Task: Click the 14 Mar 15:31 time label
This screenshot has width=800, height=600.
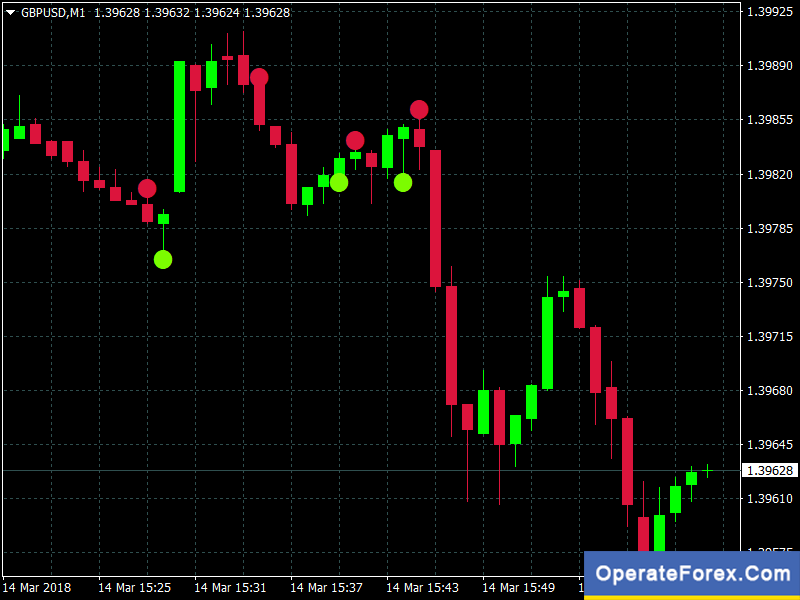Action: coord(230,587)
